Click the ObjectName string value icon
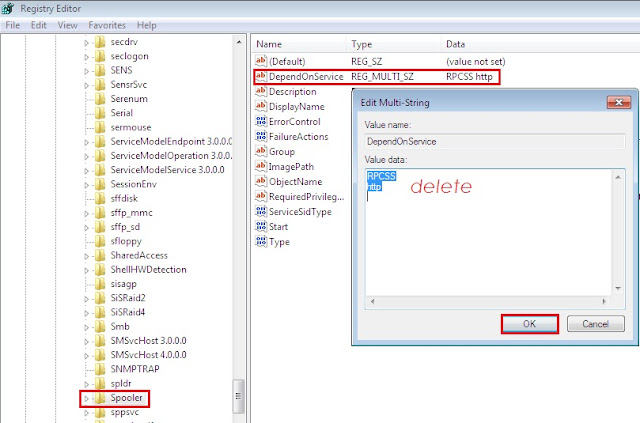The height and width of the screenshot is (423, 640). [x=261, y=181]
